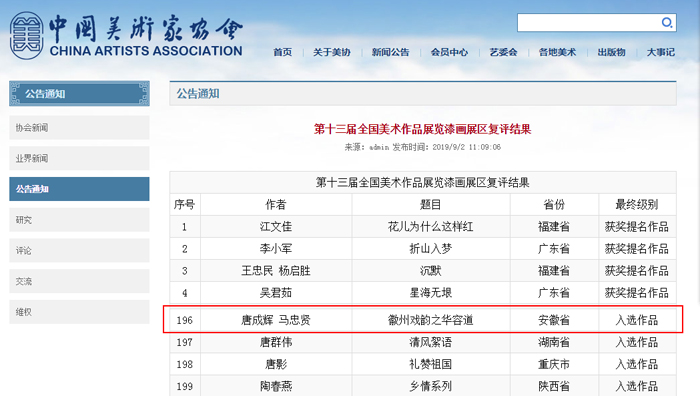Screen dimensions: 700x396
Task: Click title cell 星海无垠
Action: tap(431, 293)
